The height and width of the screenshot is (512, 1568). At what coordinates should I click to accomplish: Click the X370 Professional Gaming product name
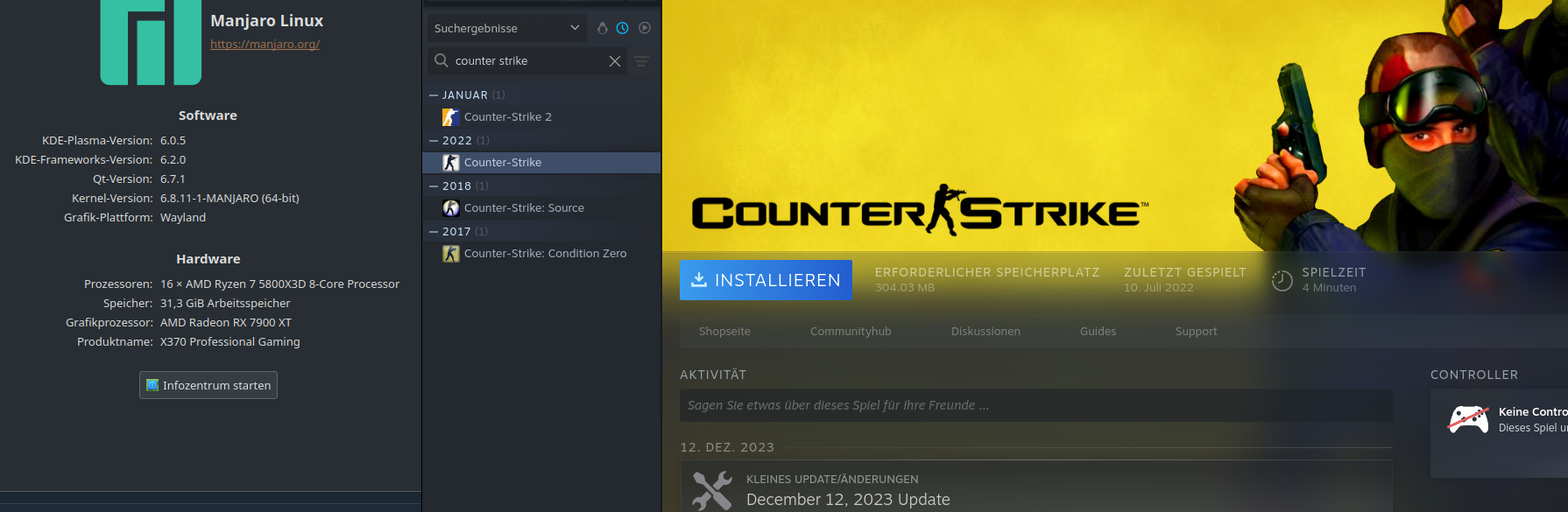click(x=230, y=342)
